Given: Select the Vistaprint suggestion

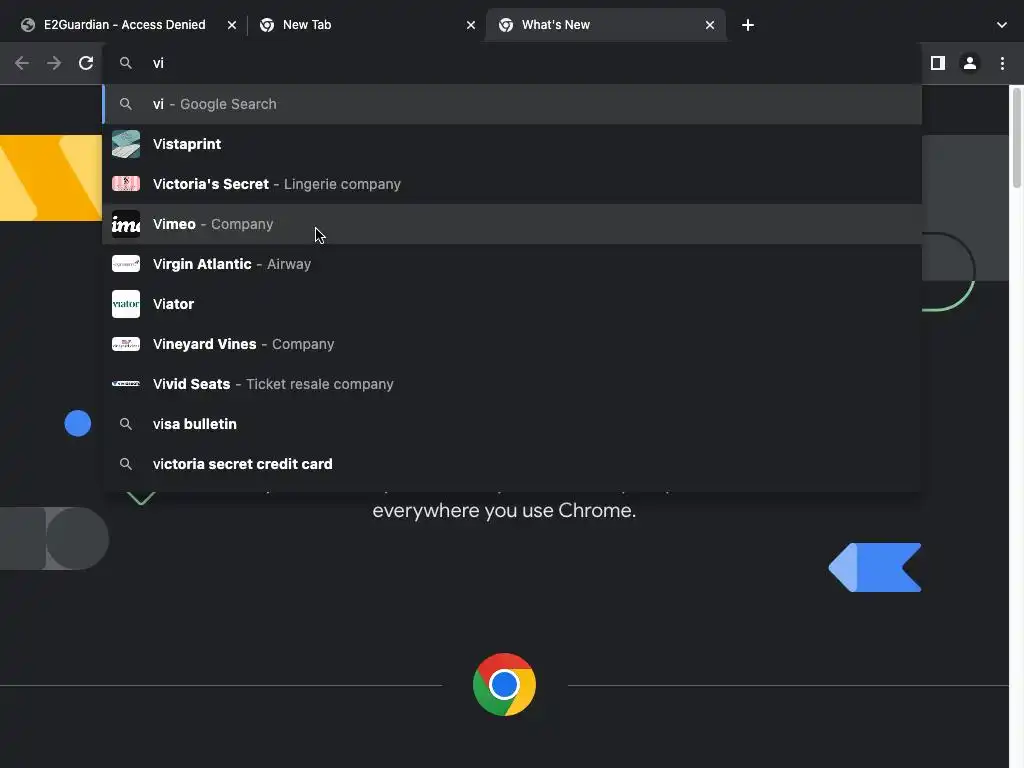Looking at the screenshot, I should (x=512, y=144).
